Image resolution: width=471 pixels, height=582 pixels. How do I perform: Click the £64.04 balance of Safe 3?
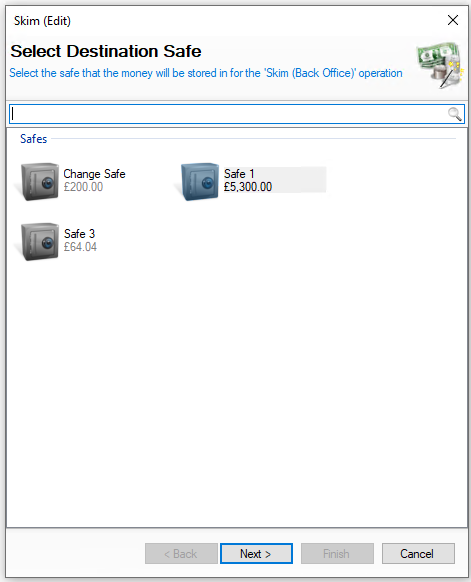[80, 247]
